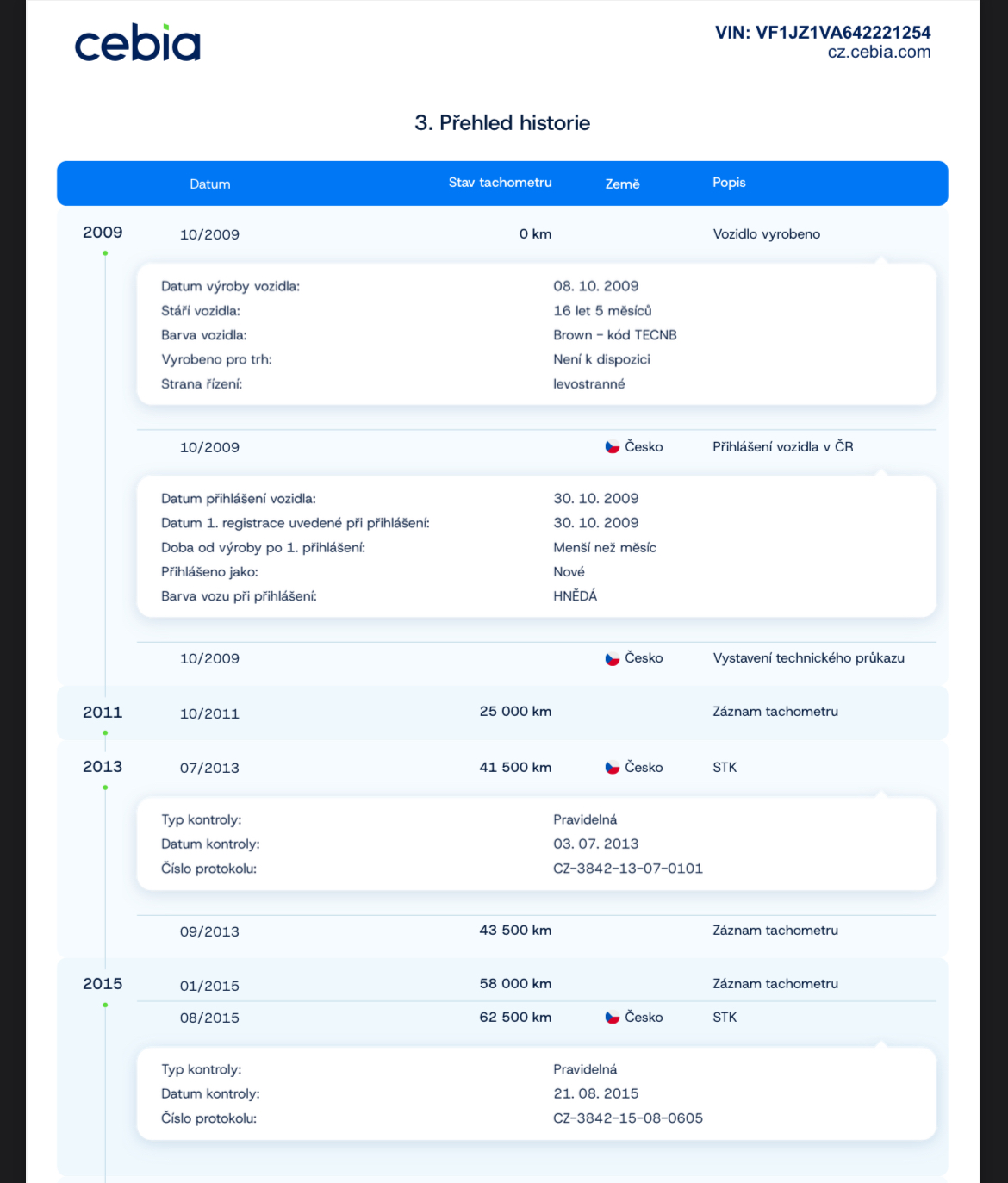Click the Stav tachometru column header
The image size is (1008, 1183).
point(500,183)
